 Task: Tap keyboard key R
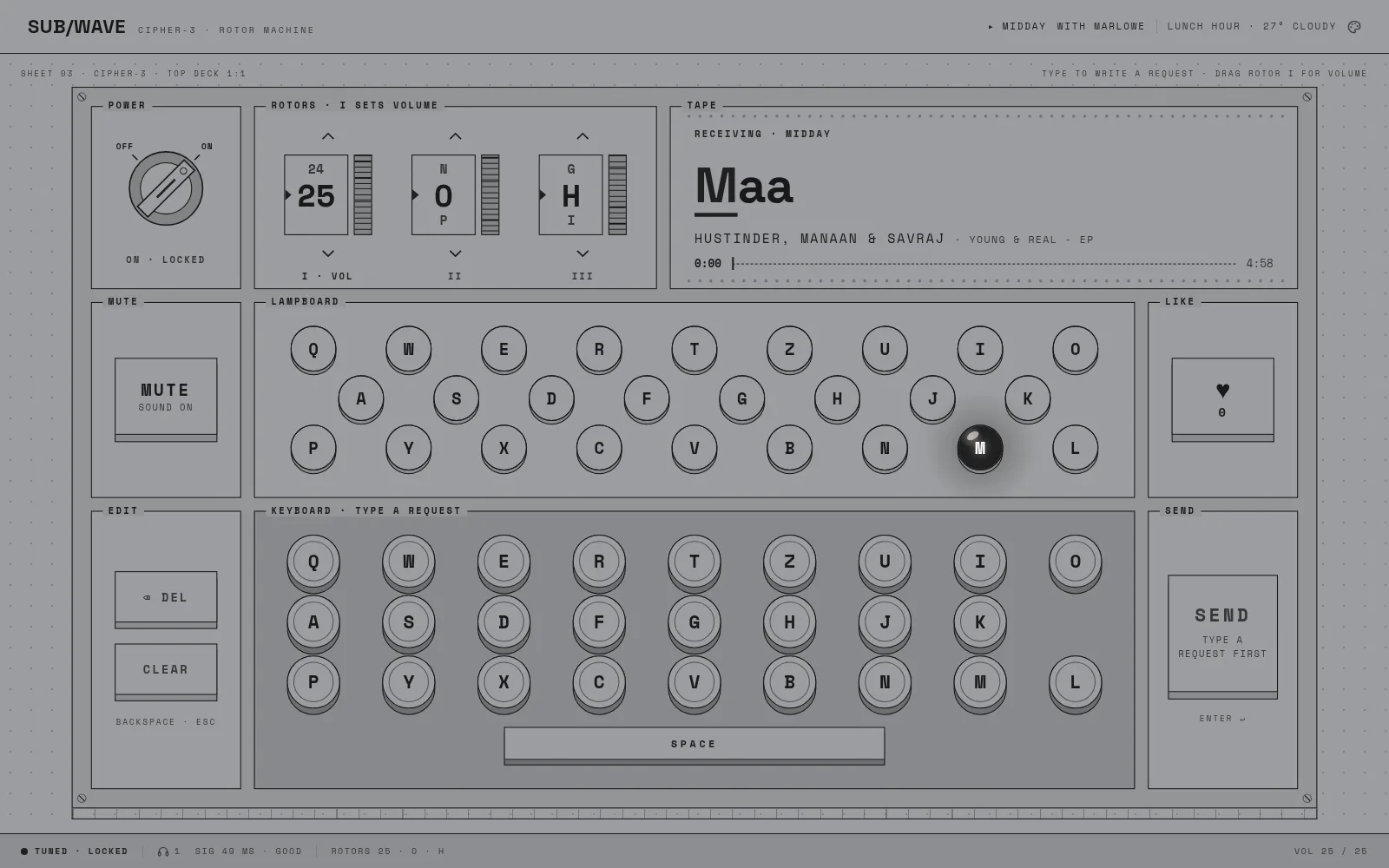coord(599,563)
